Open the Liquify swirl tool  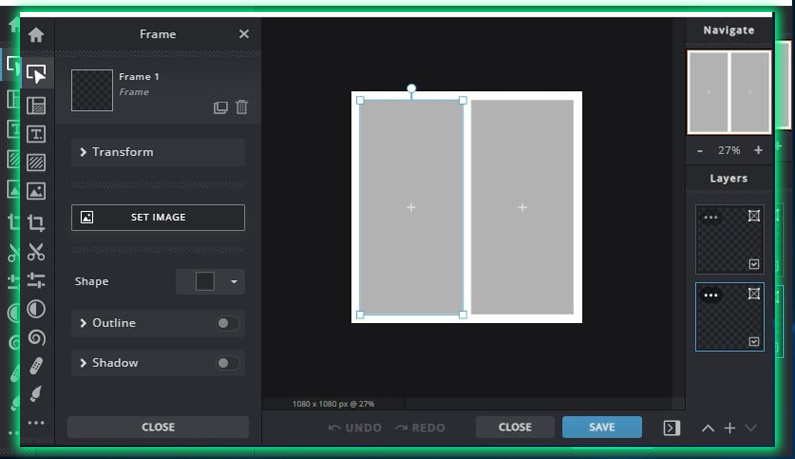coord(36,338)
